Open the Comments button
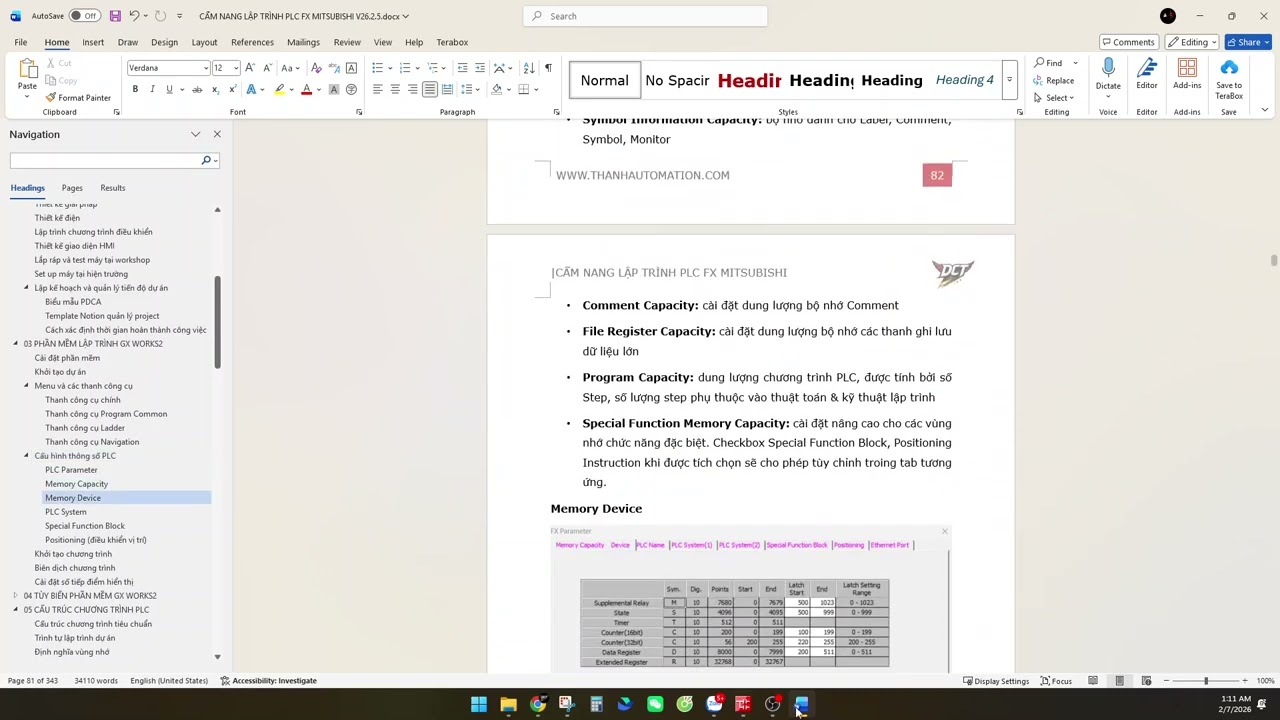1280x720 pixels. pos(1129,42)
